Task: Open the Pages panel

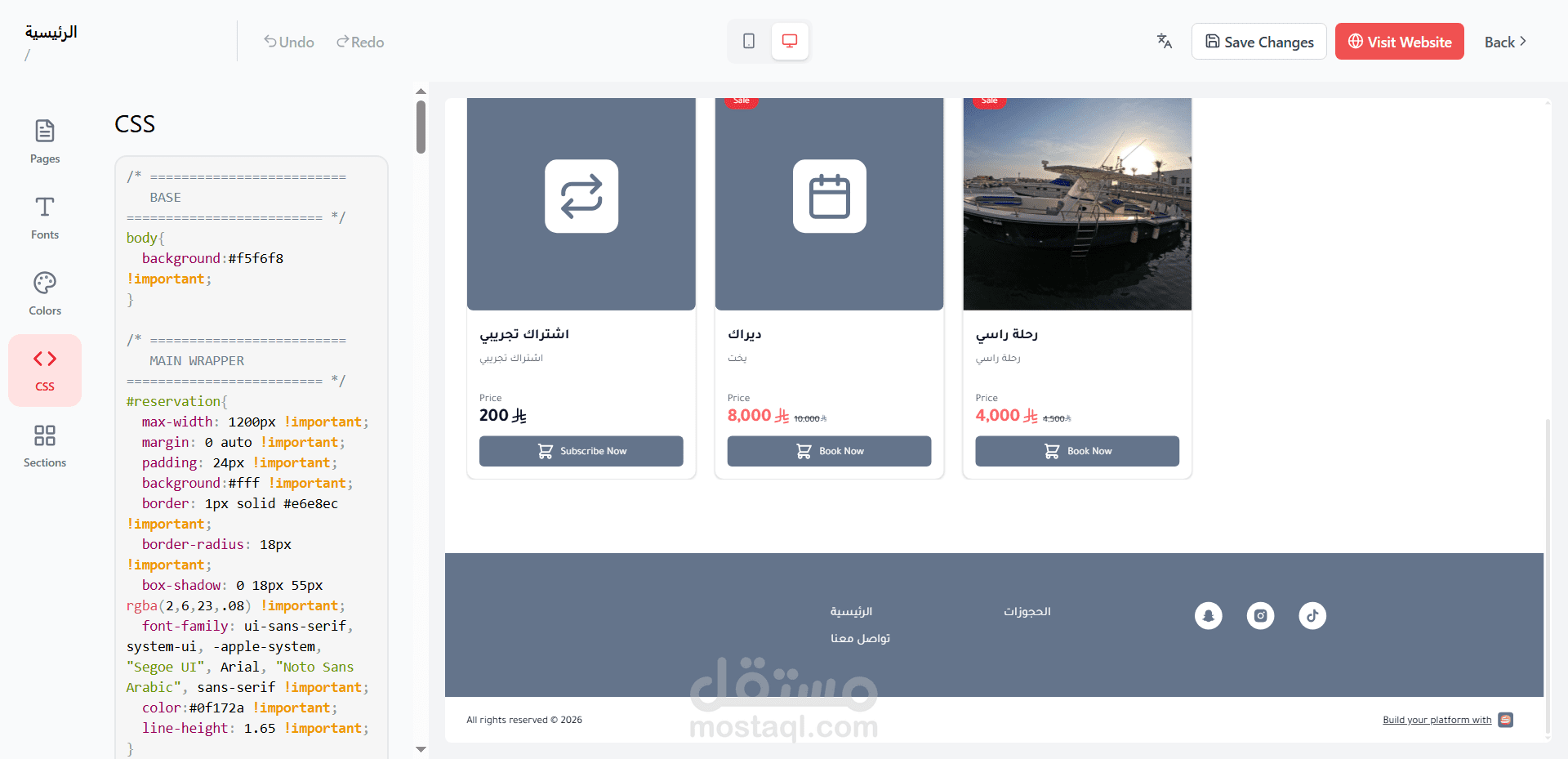Action: click(45, 141)
